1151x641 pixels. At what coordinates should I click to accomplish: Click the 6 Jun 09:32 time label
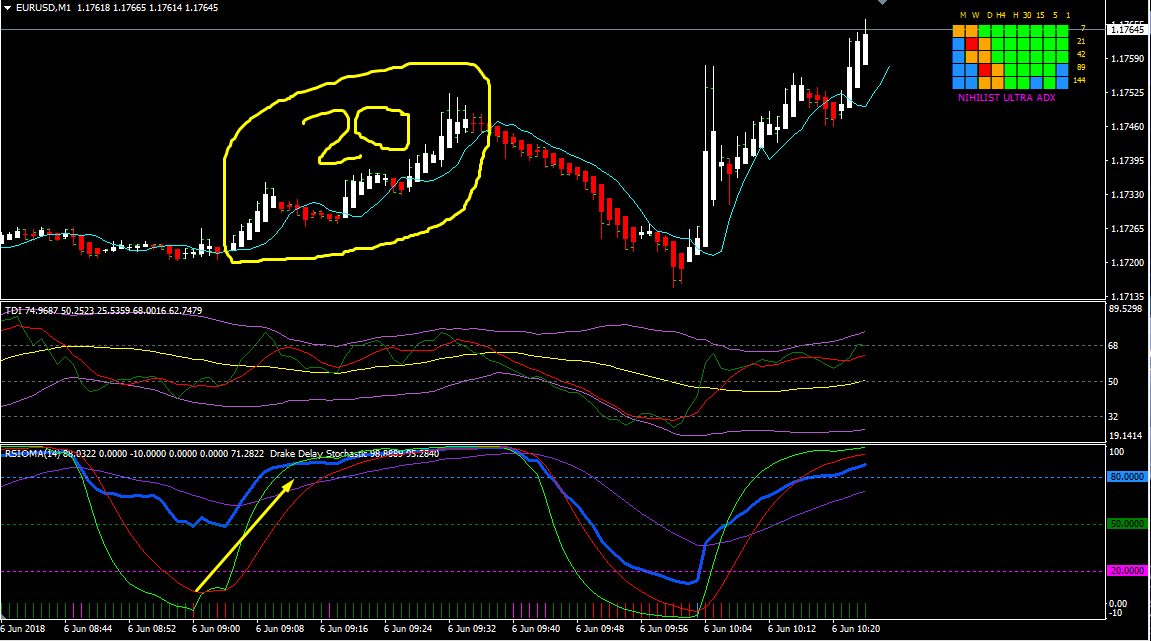click(x=472, y=629)
